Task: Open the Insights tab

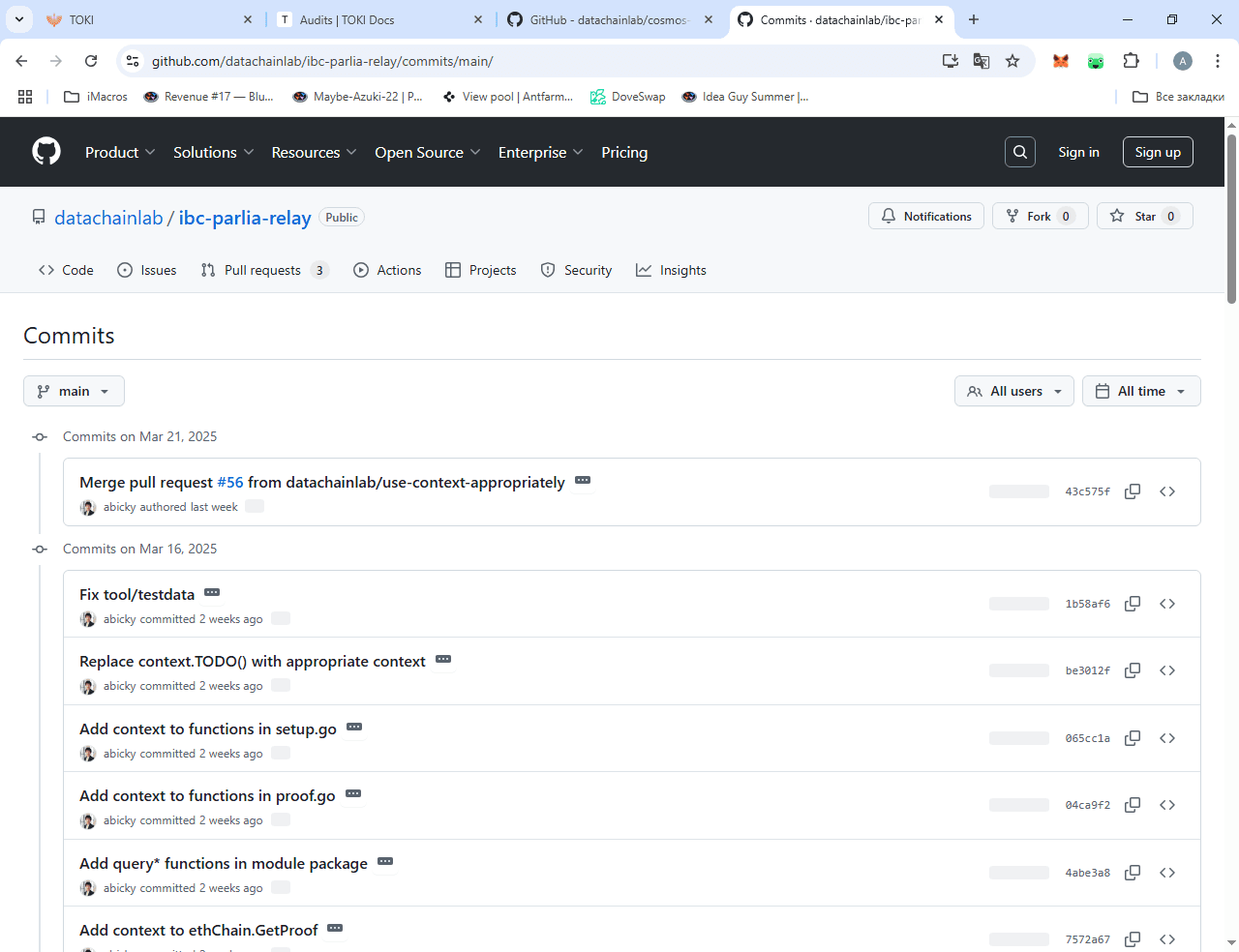Action: 671,270
